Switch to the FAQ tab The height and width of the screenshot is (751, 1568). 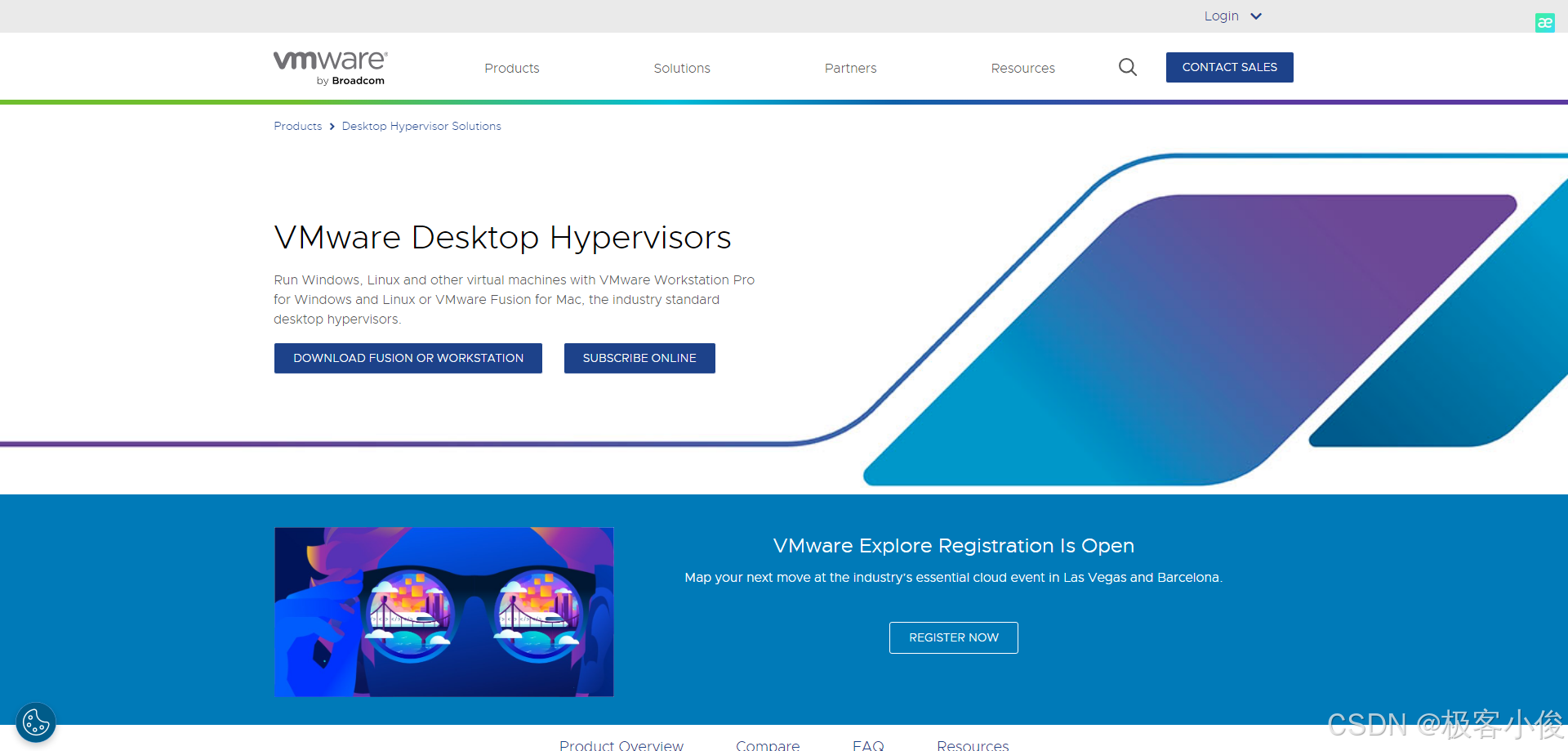[868, 744]
